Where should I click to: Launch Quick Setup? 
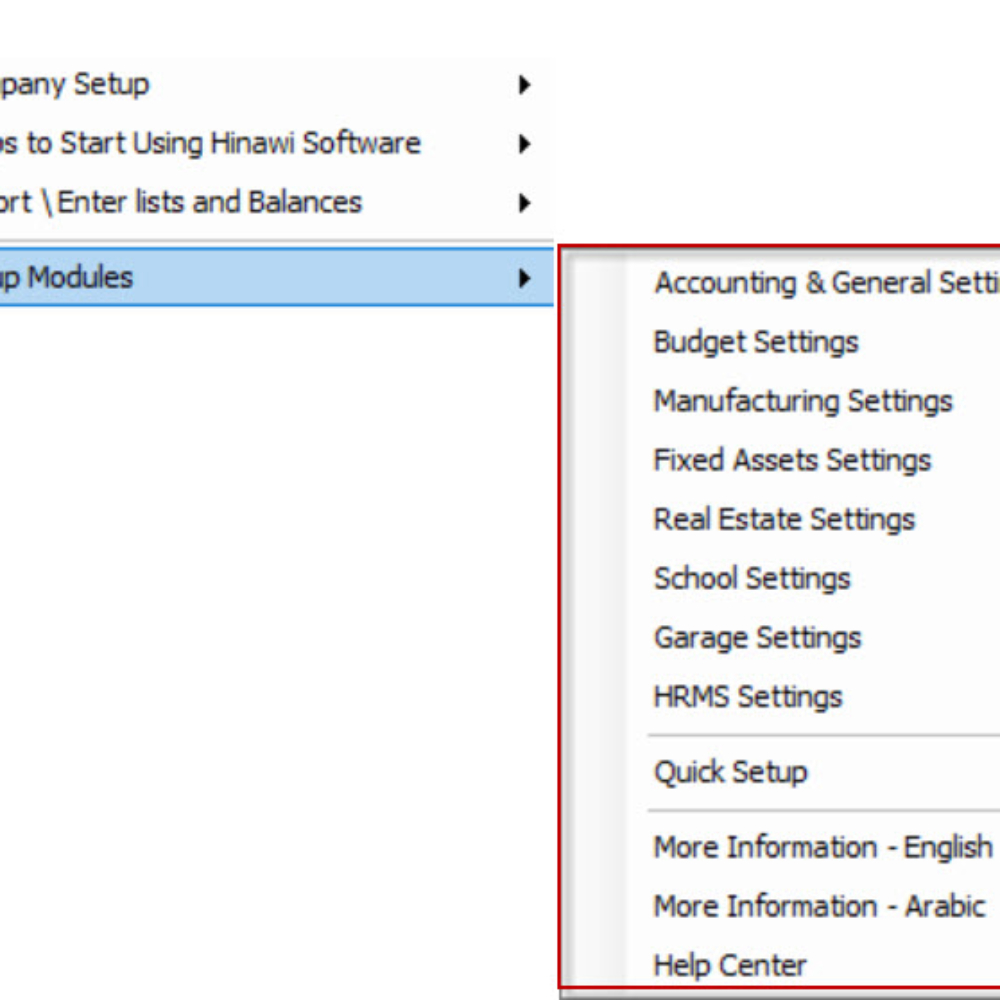731,773
